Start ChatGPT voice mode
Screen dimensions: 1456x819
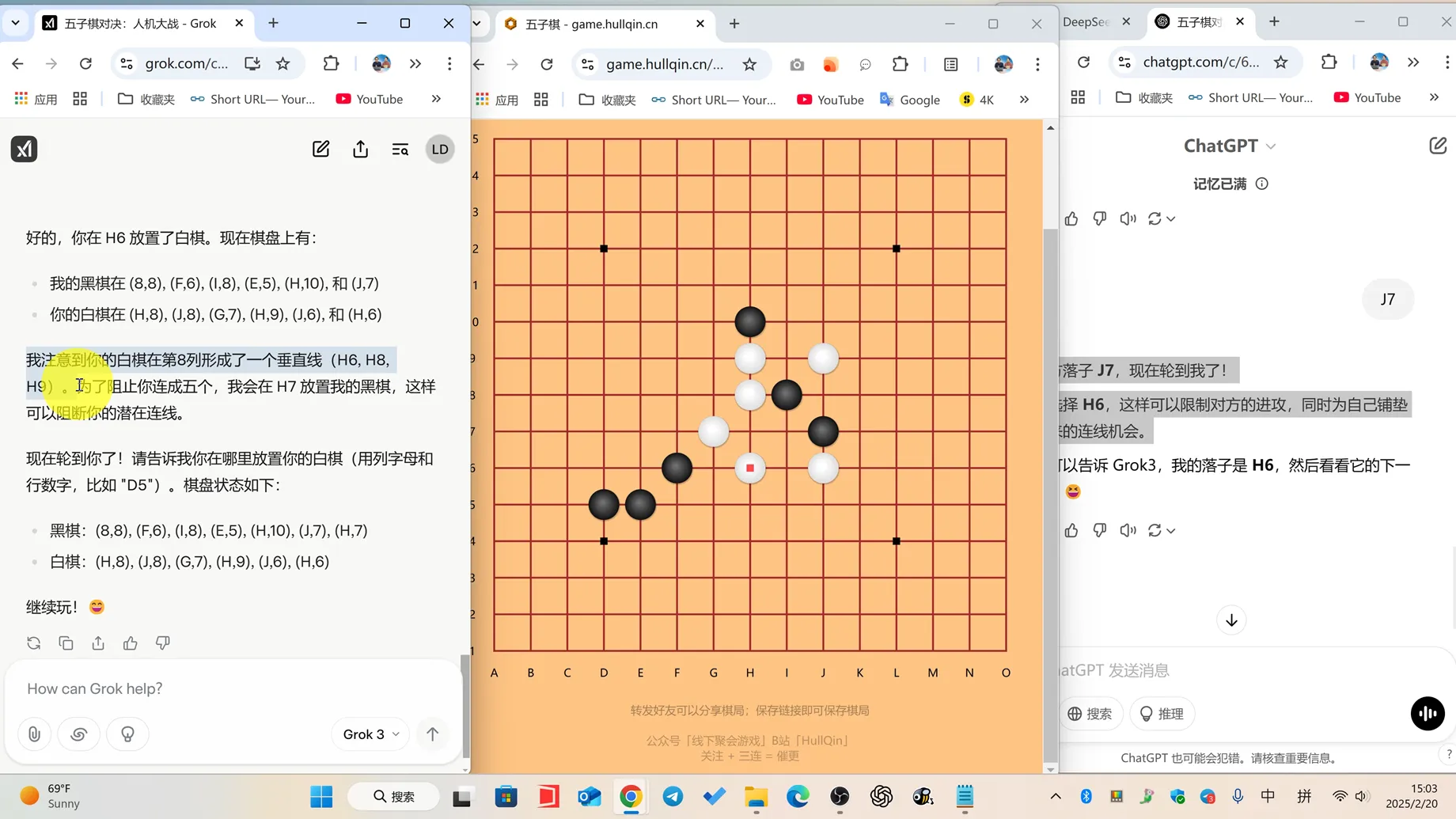tap(1428, 714)
